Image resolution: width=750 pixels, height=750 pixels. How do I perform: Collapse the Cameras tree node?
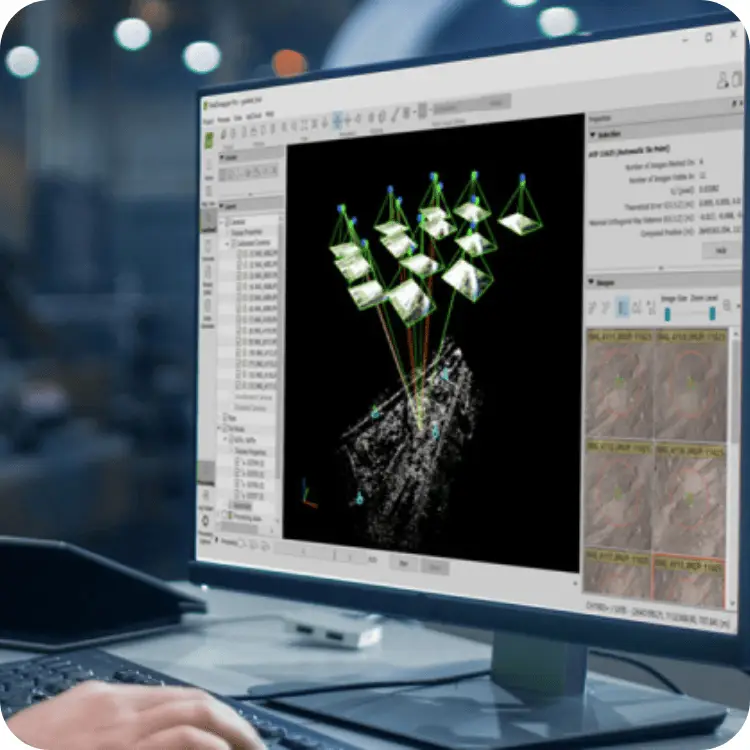coord(221,222)
